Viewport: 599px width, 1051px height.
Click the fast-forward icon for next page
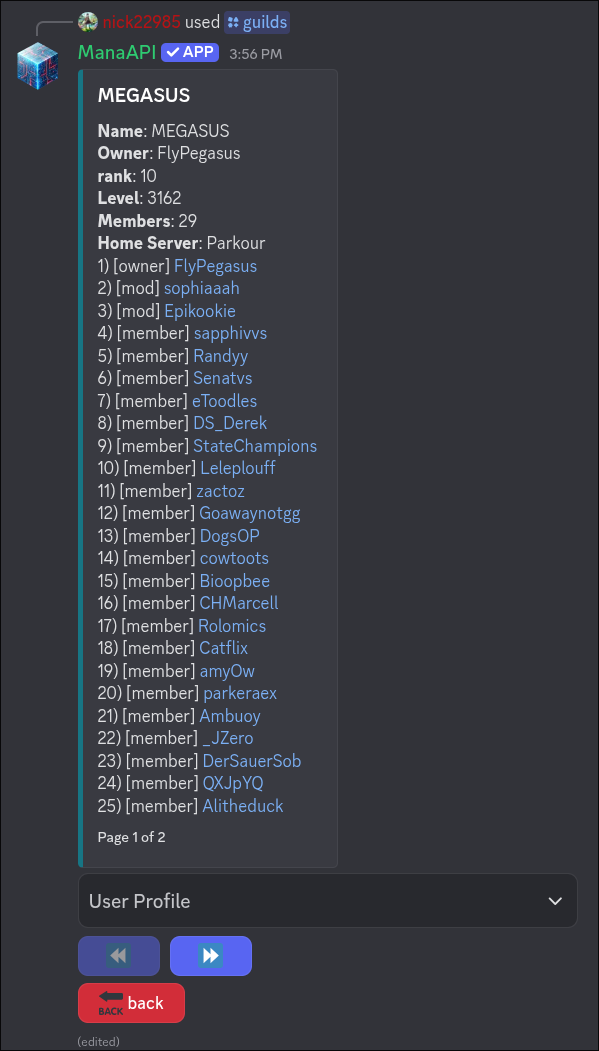point(210,955)
